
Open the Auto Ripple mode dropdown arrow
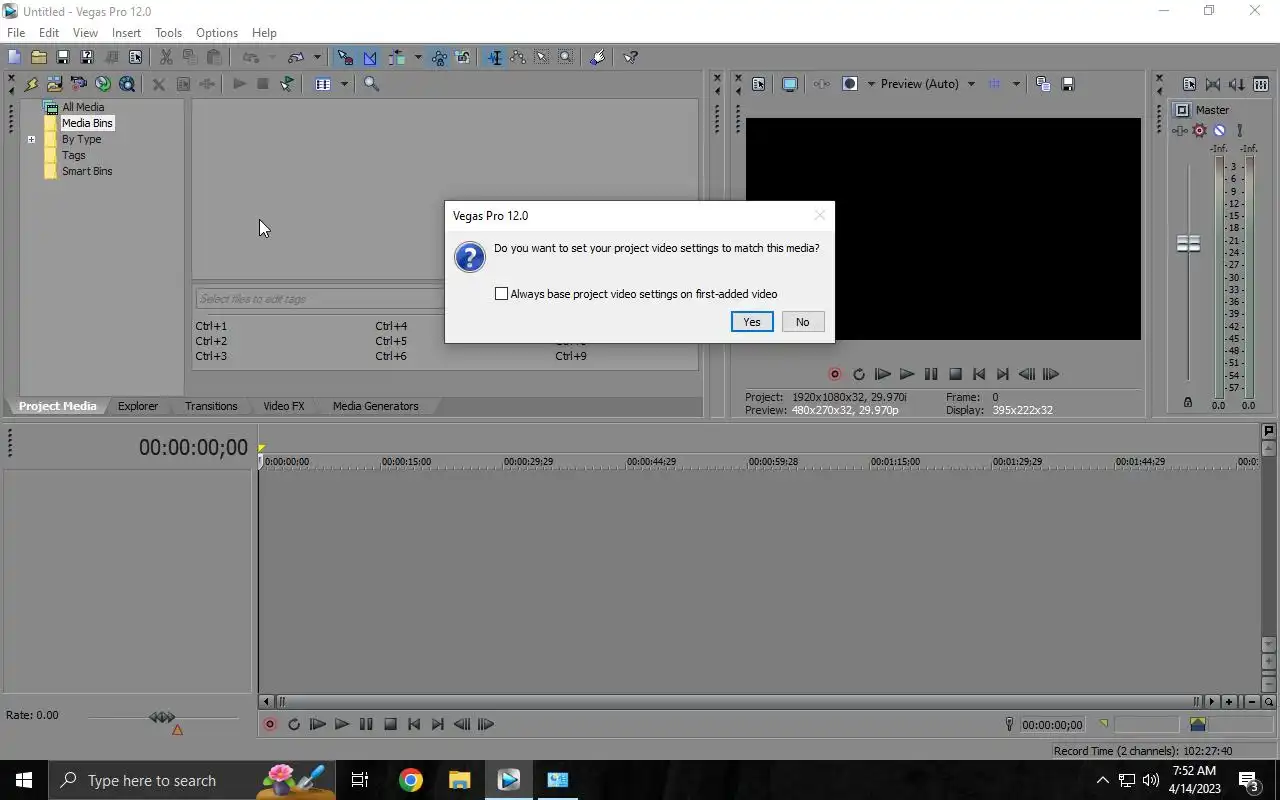click(x=418, y=57)
